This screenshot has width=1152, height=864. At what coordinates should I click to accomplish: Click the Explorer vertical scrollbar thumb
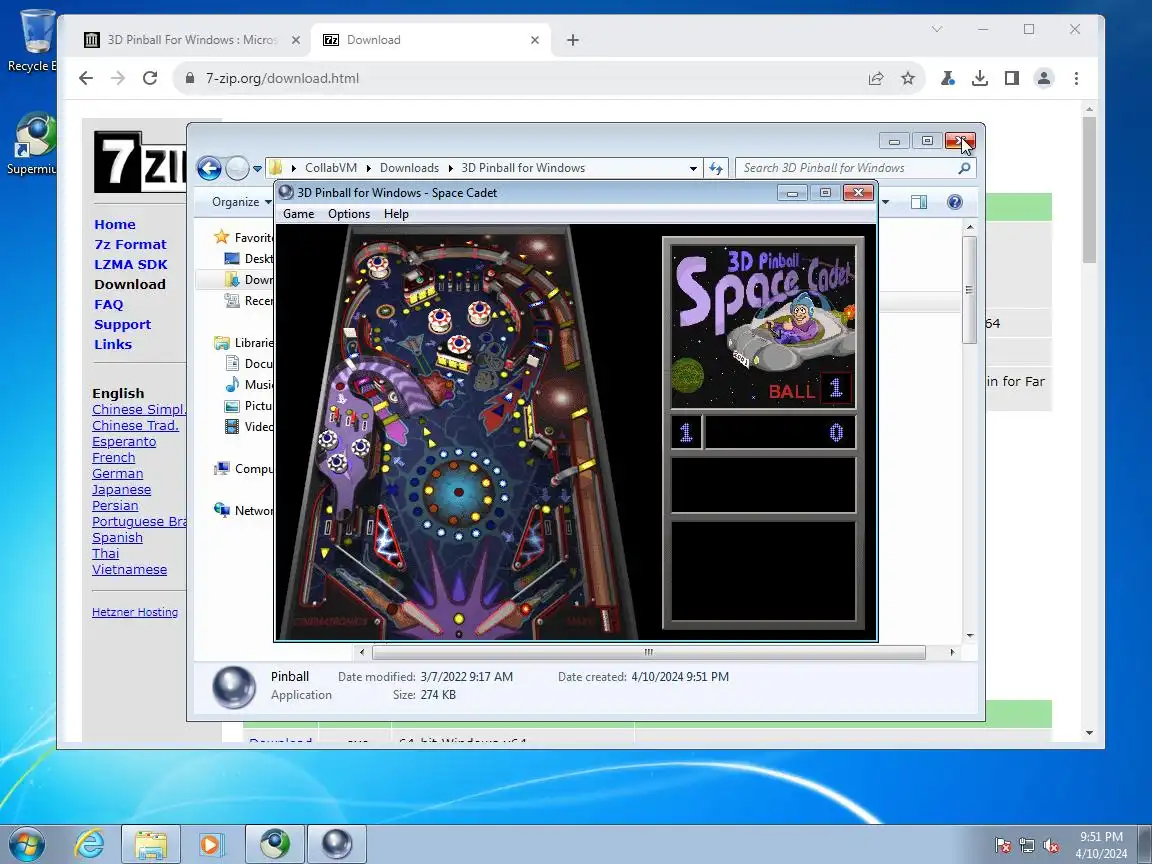tap(970, 289)
